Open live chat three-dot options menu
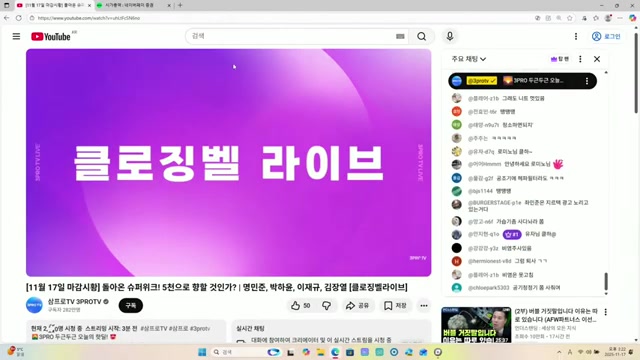Image resolution: width=640 pixels, height=360 pixels. coord(580,59)
